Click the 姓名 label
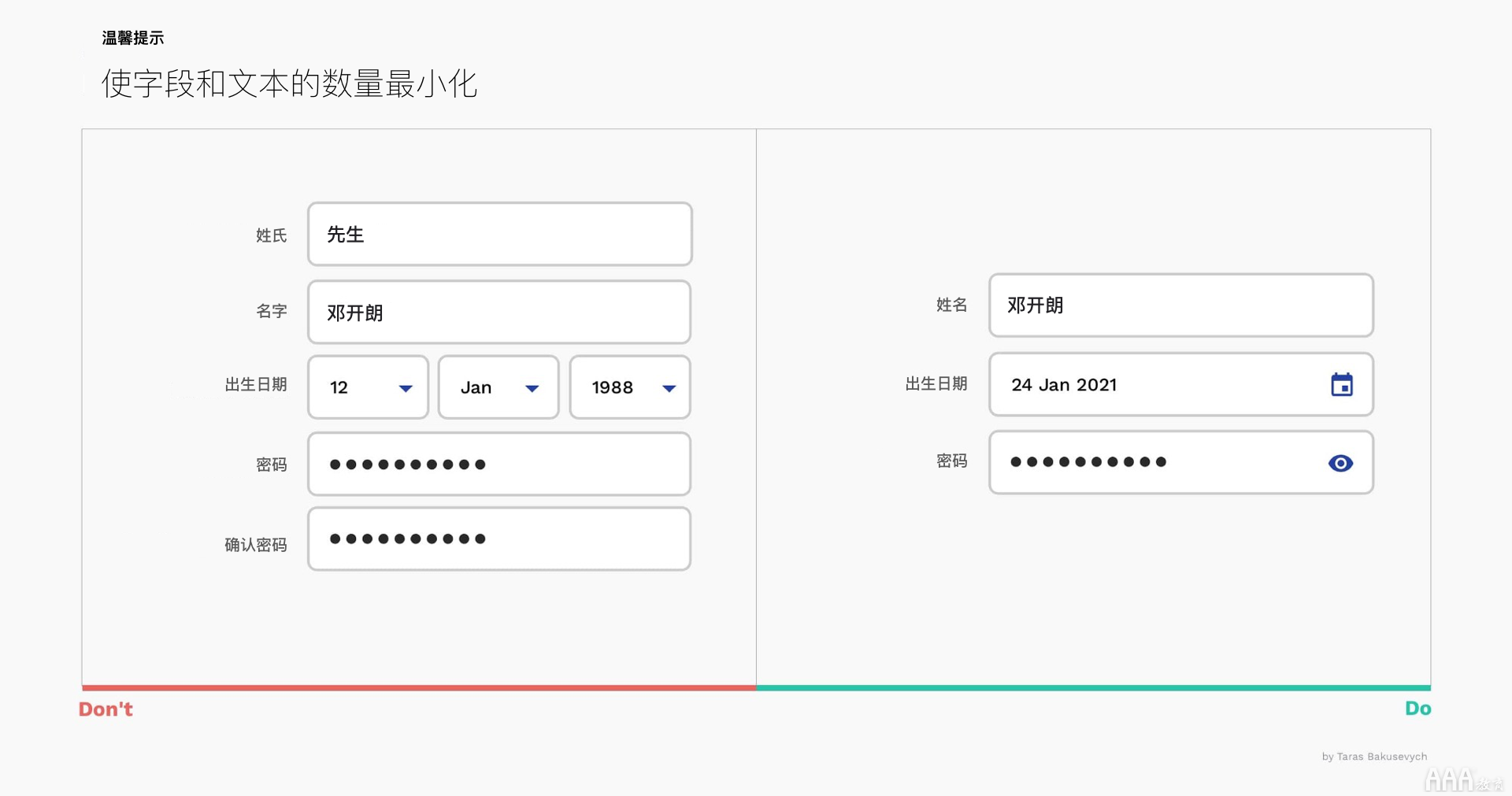The image size is (1512, 796). pos(952,305)
